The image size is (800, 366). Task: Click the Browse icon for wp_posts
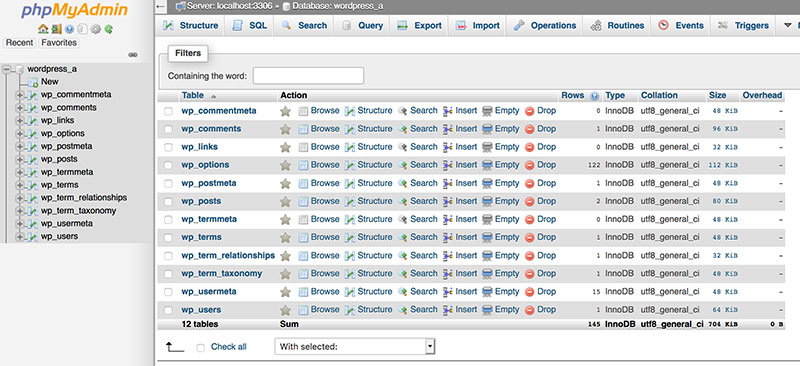click(x=304, y=202)
